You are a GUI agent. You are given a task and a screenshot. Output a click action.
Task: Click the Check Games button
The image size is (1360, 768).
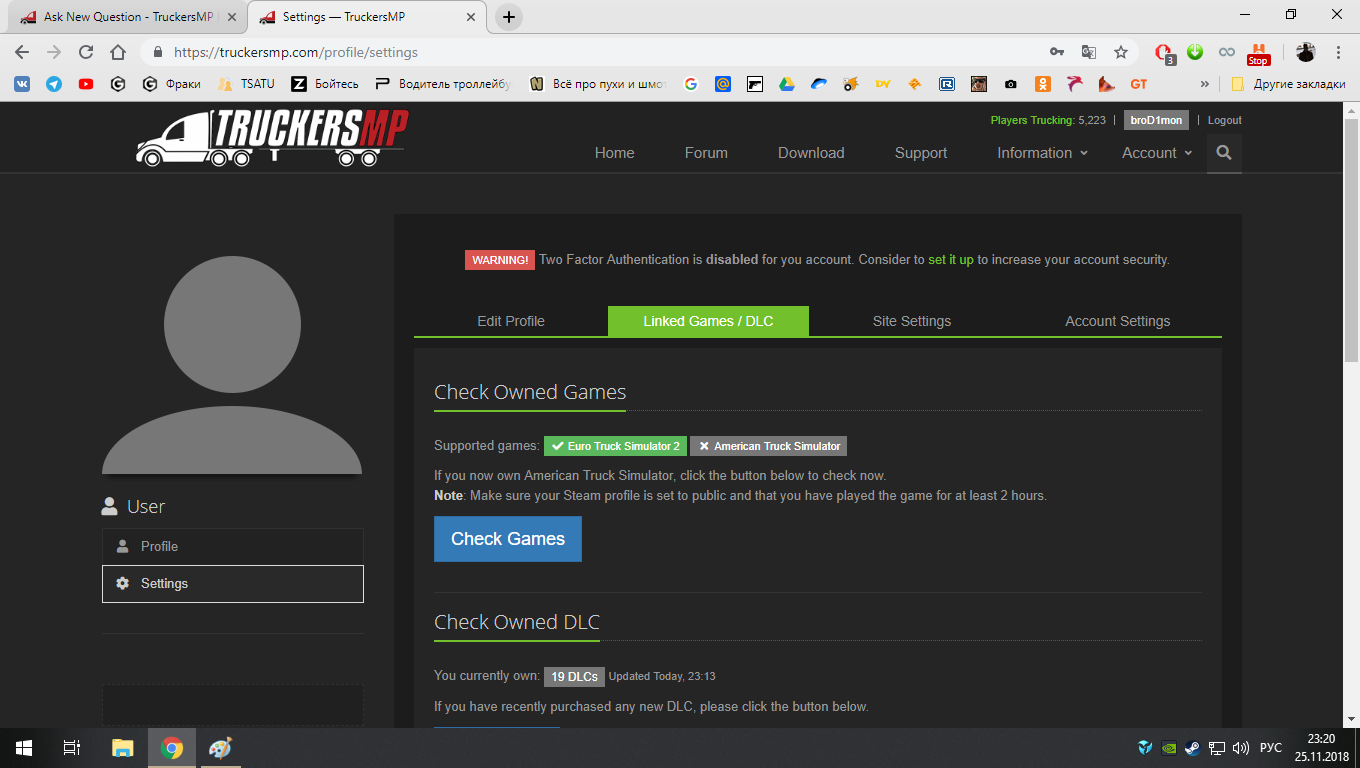(x=508, y=539)
